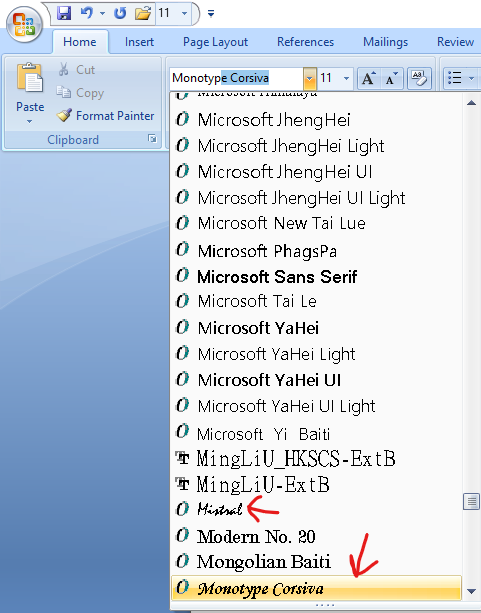481x613 pixels.
Task: Click the Bullets list icon
Action: coord(455,77)
